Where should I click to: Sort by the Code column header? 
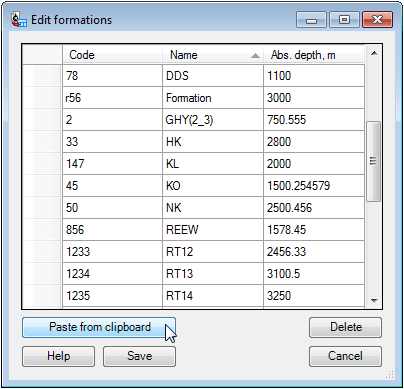(x=112, y=55)
